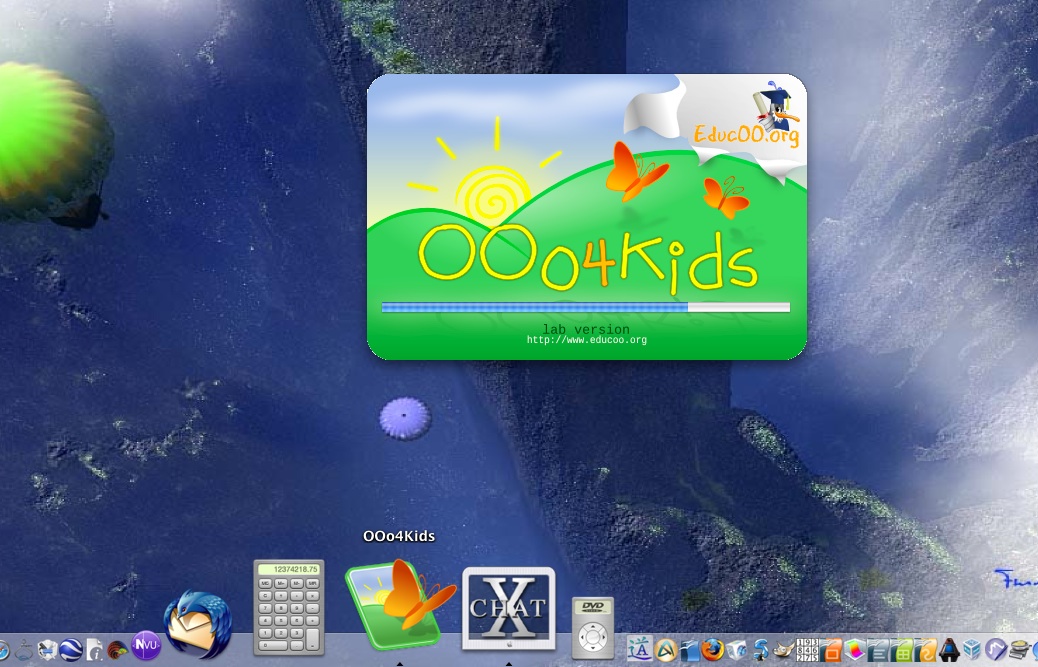
Task: Open the carabiner-shaped dock icon
Action: [x=24, y=650]
